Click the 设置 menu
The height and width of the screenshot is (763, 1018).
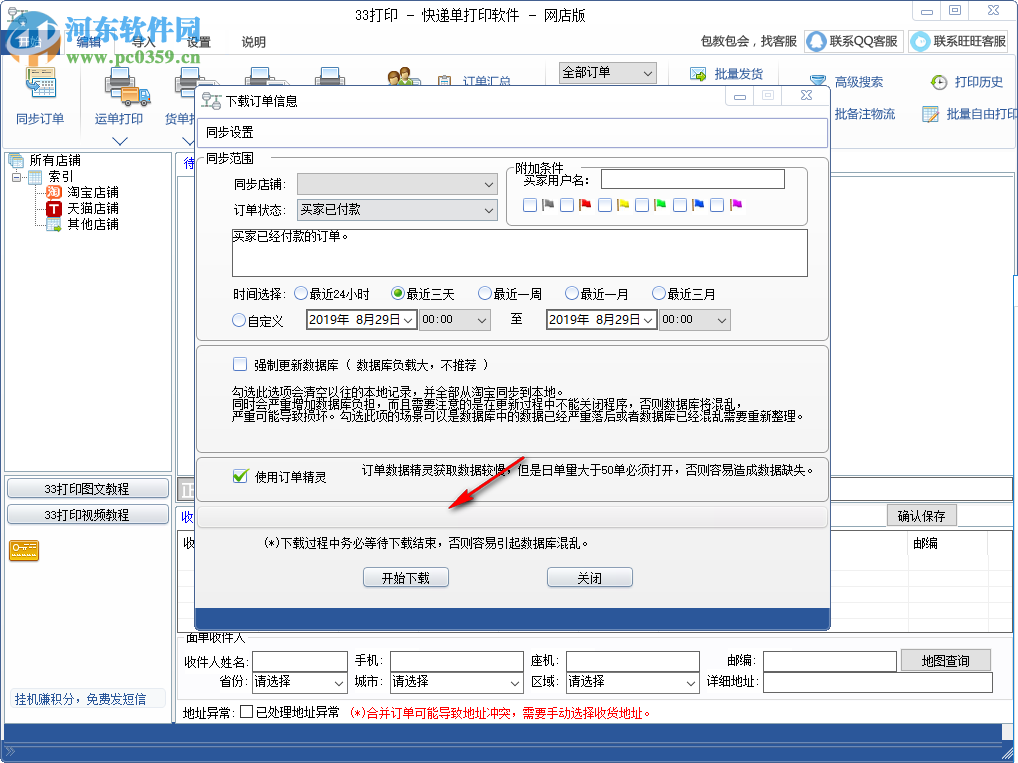coord(196,42)
